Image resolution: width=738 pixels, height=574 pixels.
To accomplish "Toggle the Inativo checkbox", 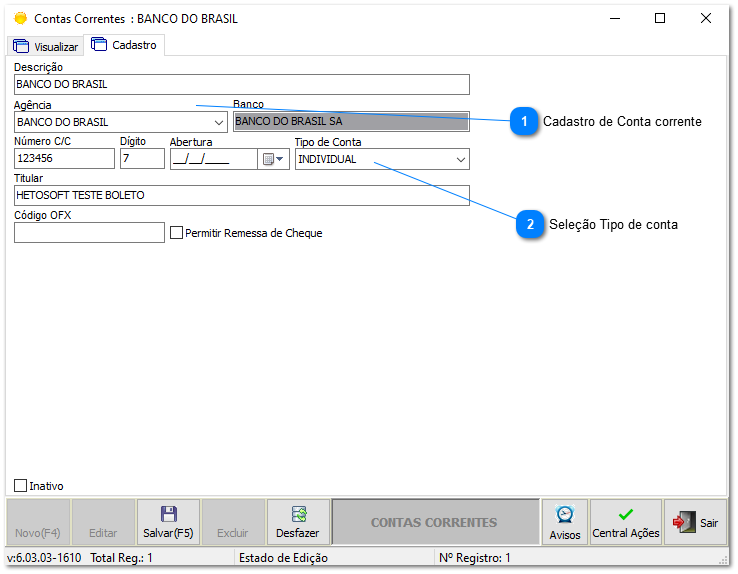I will tap(21, 486).
